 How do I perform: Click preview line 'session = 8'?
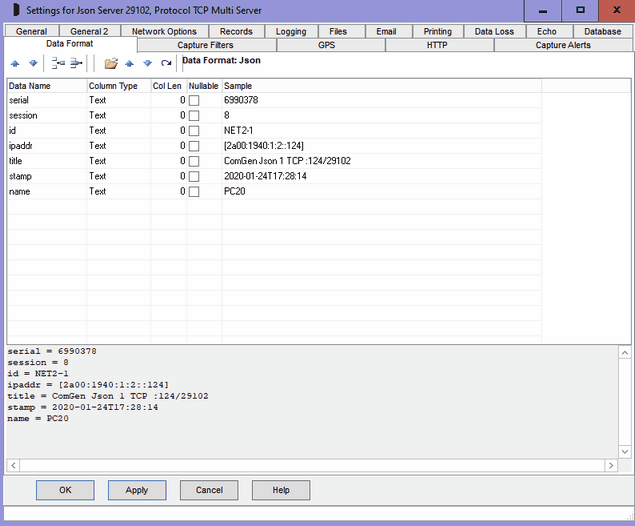pyautogui.click(x=38, y=362)
